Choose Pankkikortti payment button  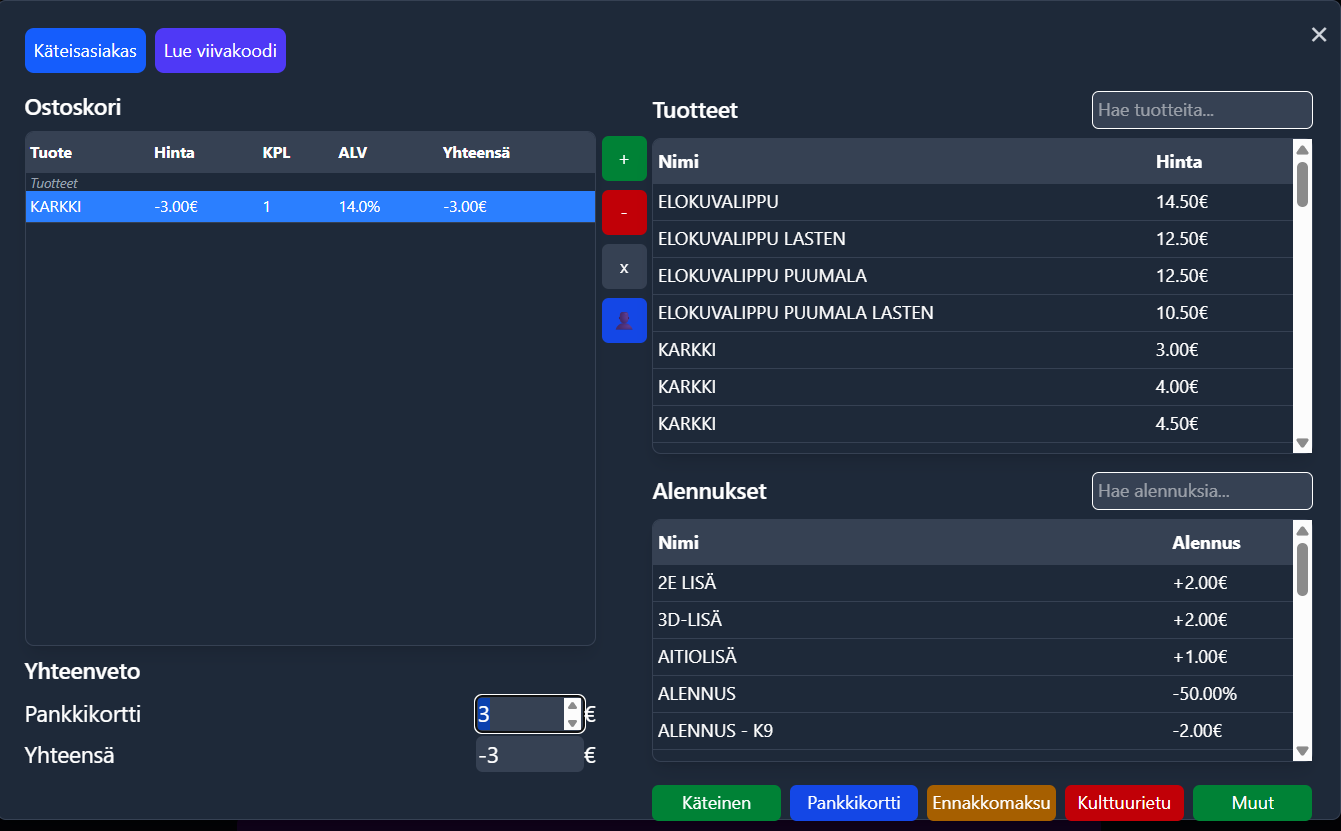point(854,803)
